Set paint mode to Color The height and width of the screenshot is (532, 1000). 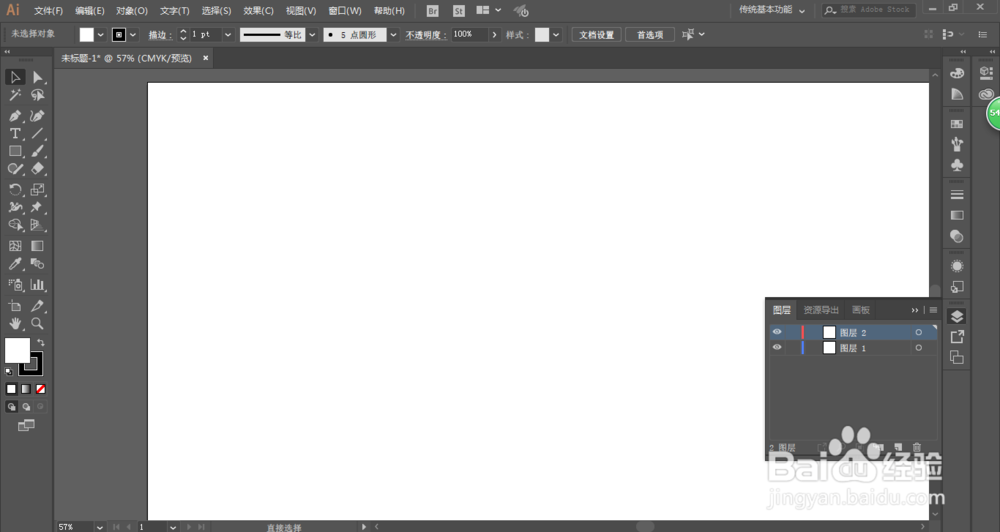point(11,389)
